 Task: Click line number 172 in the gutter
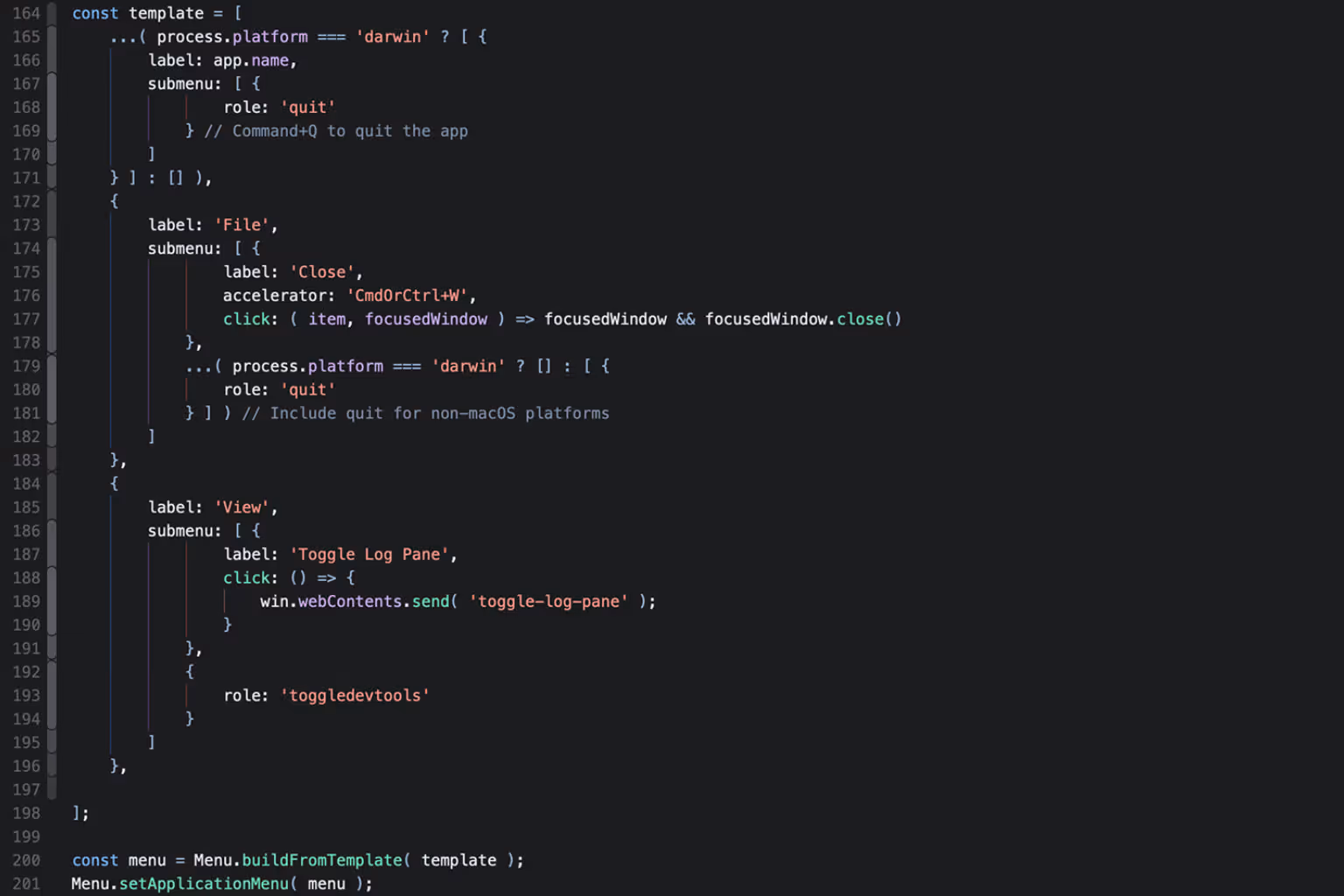point(26,201)
